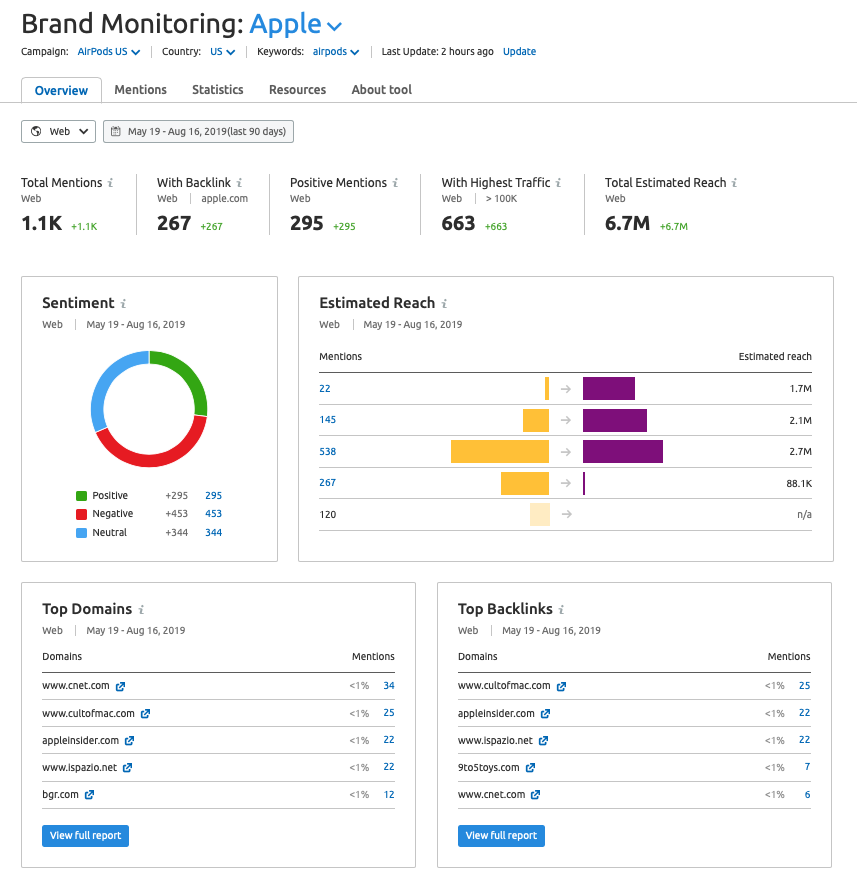Click the purple 2.7M estimated reach bar
Image resolution: width=857 pixels, height=886 pixels.
click(x=623, y=451)
